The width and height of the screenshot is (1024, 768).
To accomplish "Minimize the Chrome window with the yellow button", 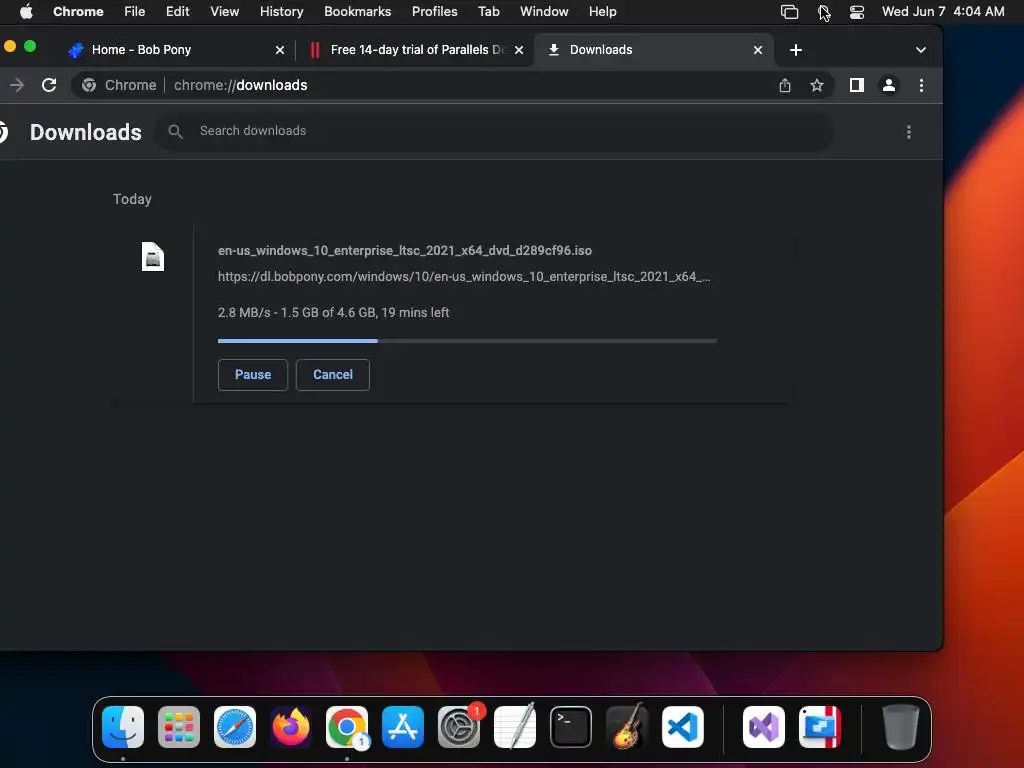I will tap(10, 46).
